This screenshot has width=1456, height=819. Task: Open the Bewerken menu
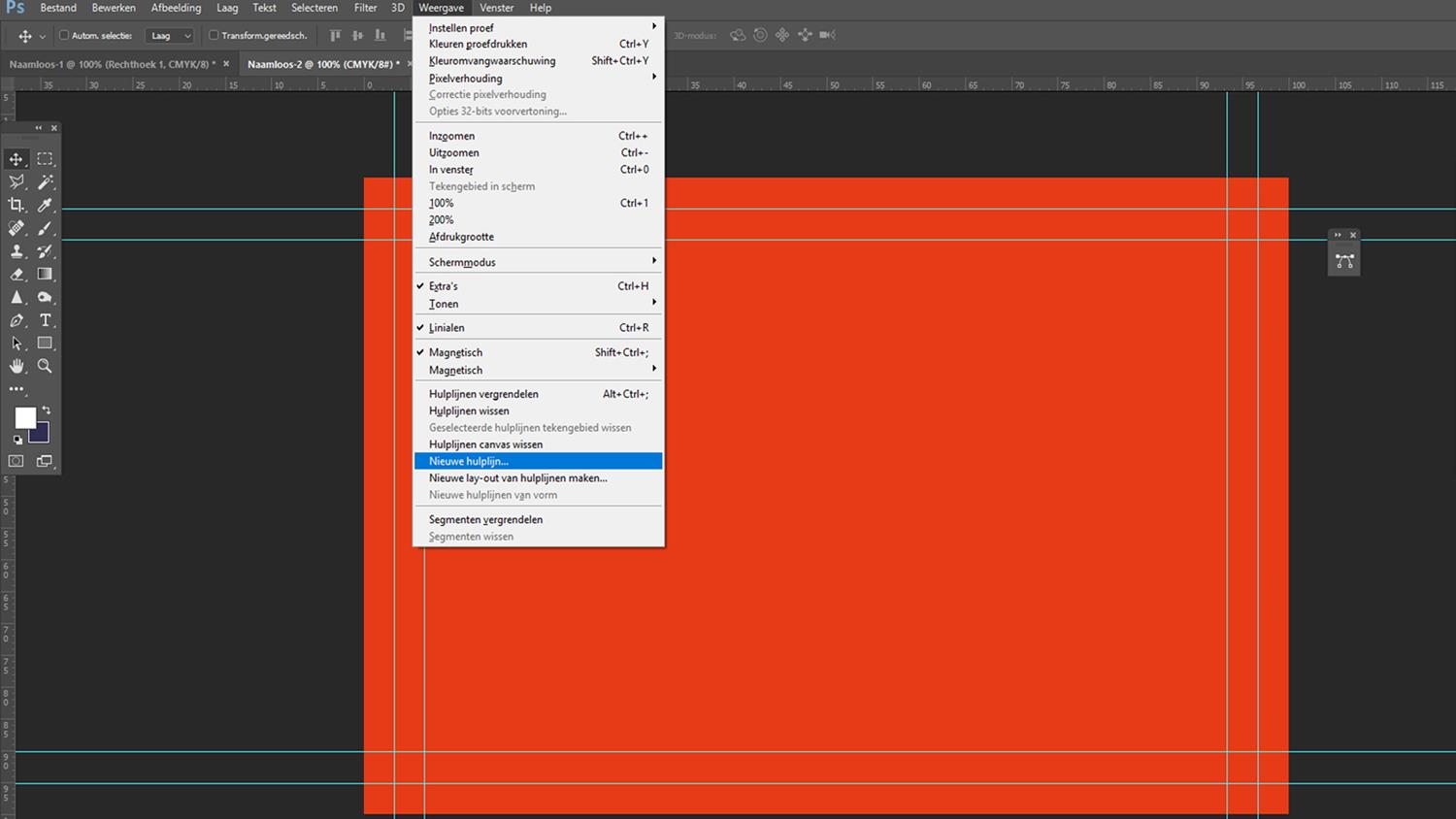pos(114,8)
